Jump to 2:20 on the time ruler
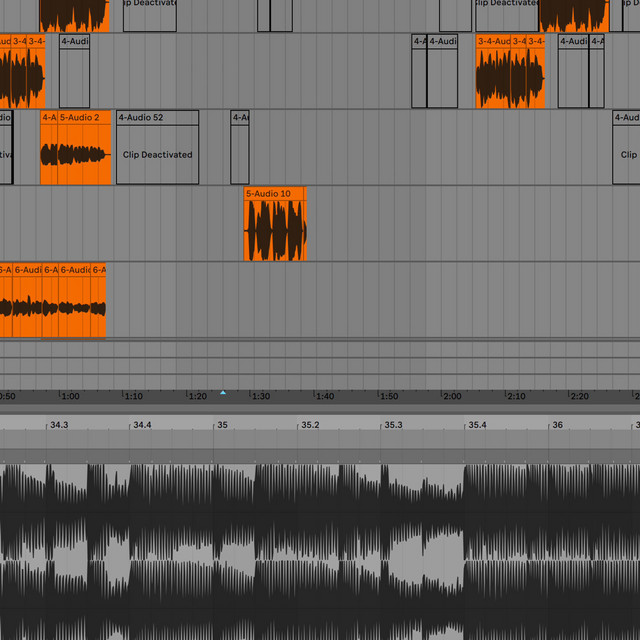 tap(580, 396)
